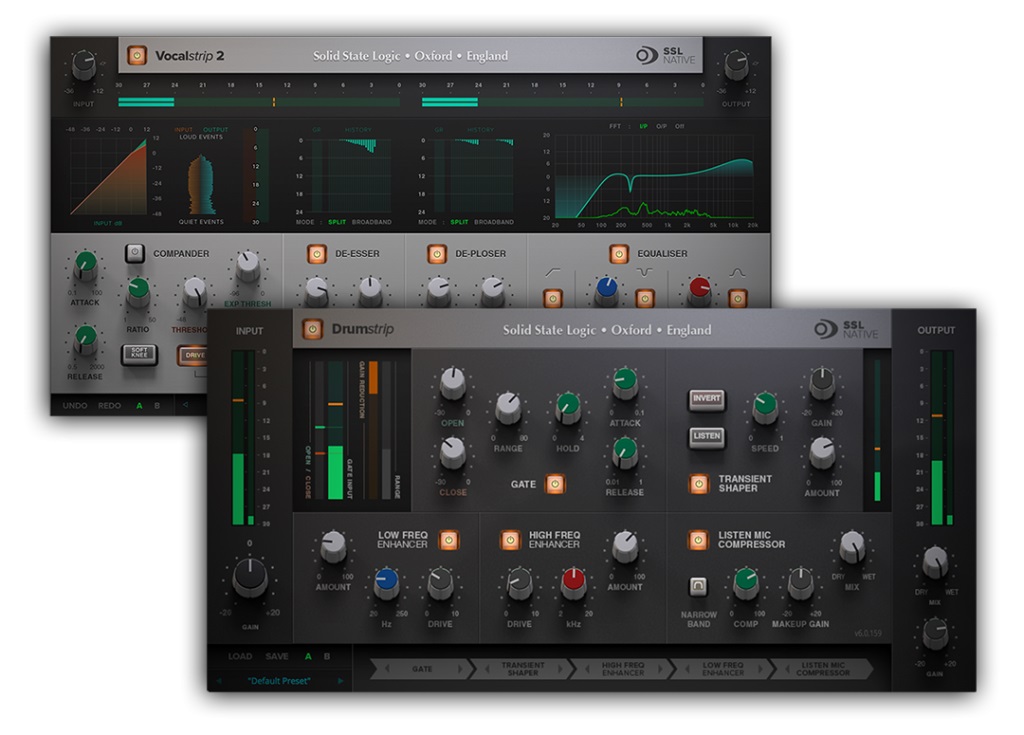The image size is (1024, 735).
Task: Move Gate block right in processing order
Action: (x=460, y=669)
